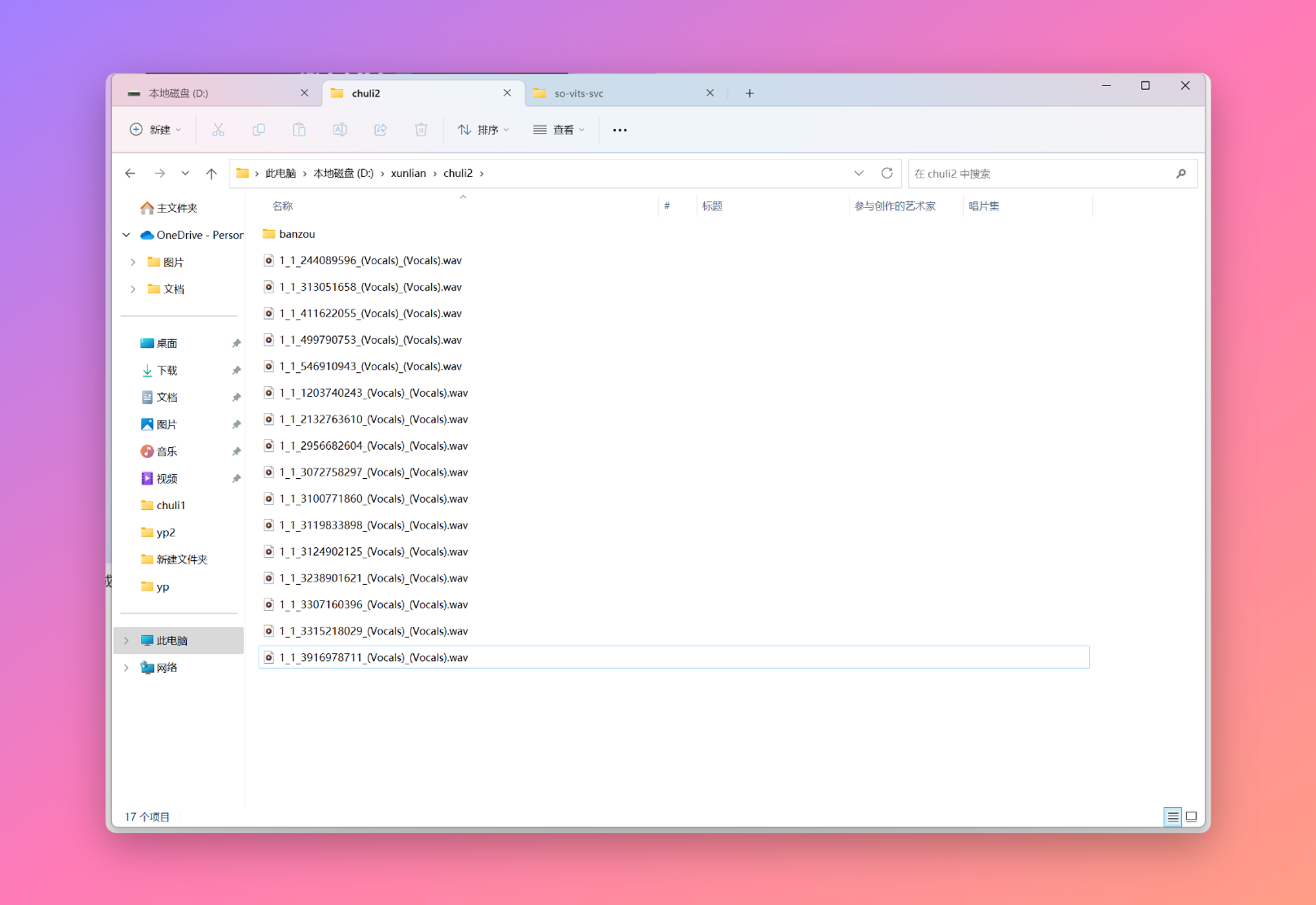
Task: Switch to large thumbnails view button
Action: 1192,817
